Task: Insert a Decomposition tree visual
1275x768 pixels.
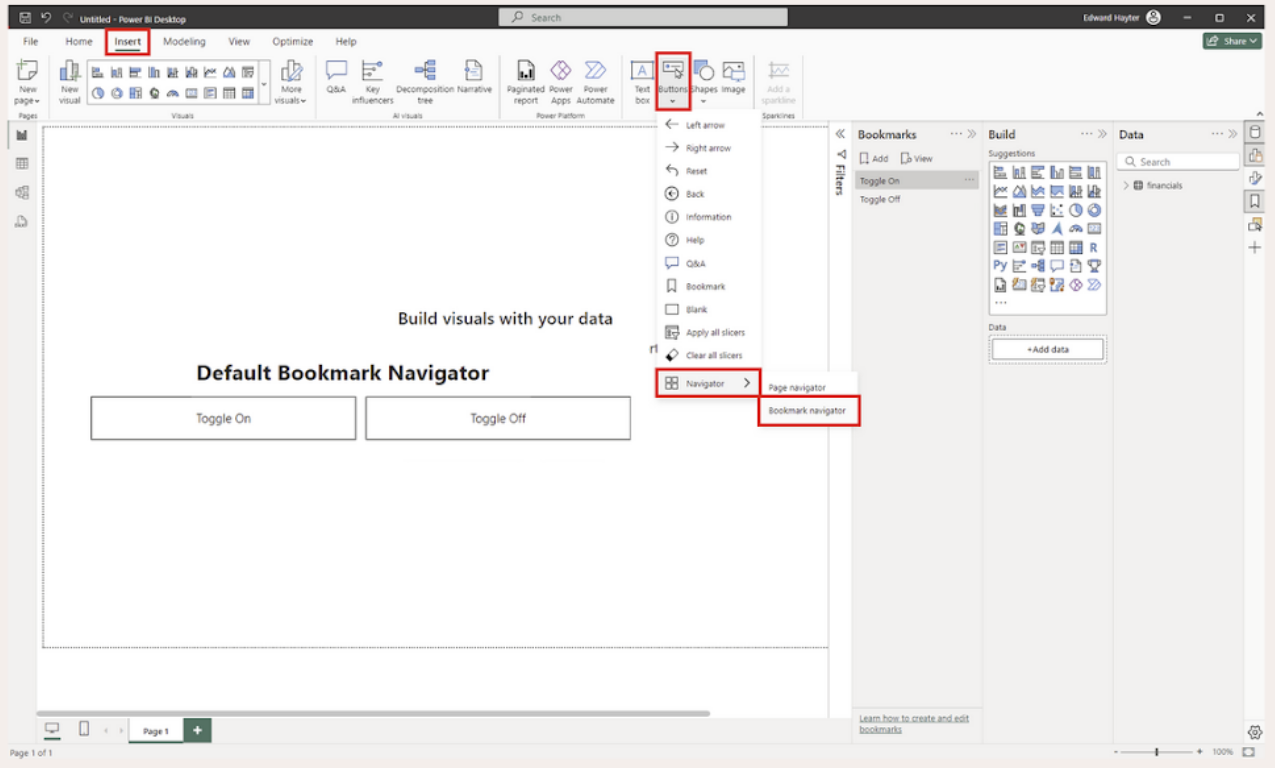Action: tap(425, 82)
